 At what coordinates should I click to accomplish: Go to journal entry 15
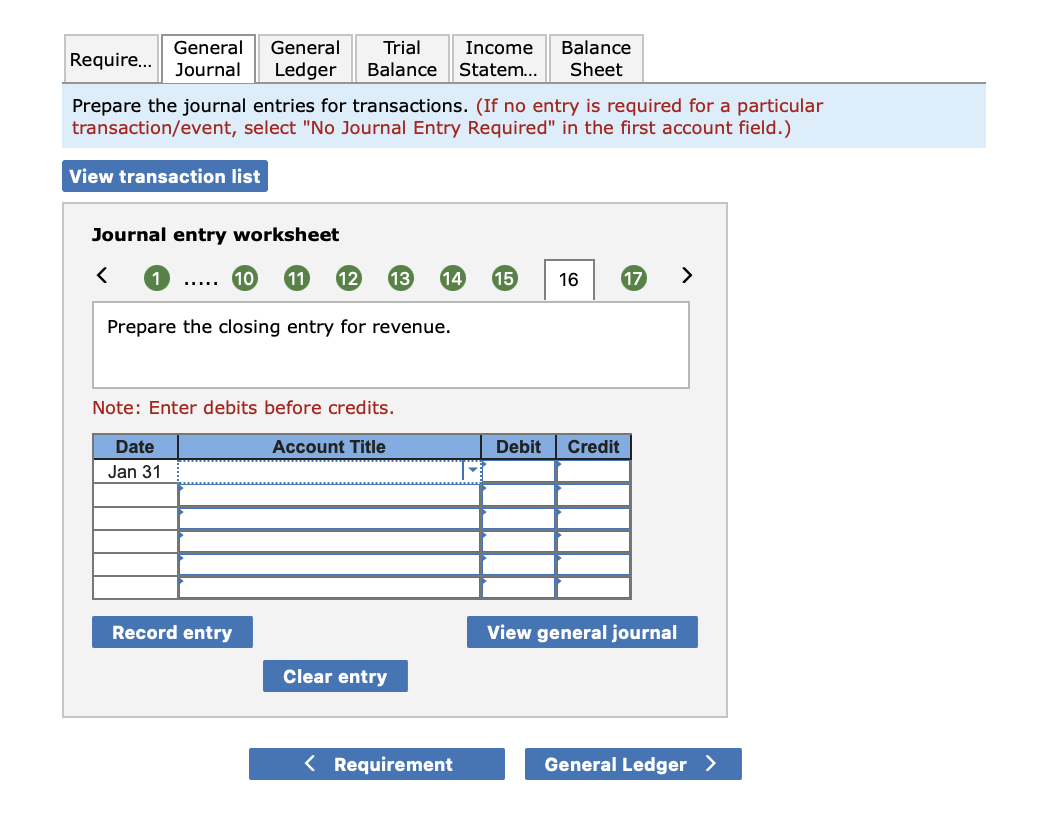504,278
